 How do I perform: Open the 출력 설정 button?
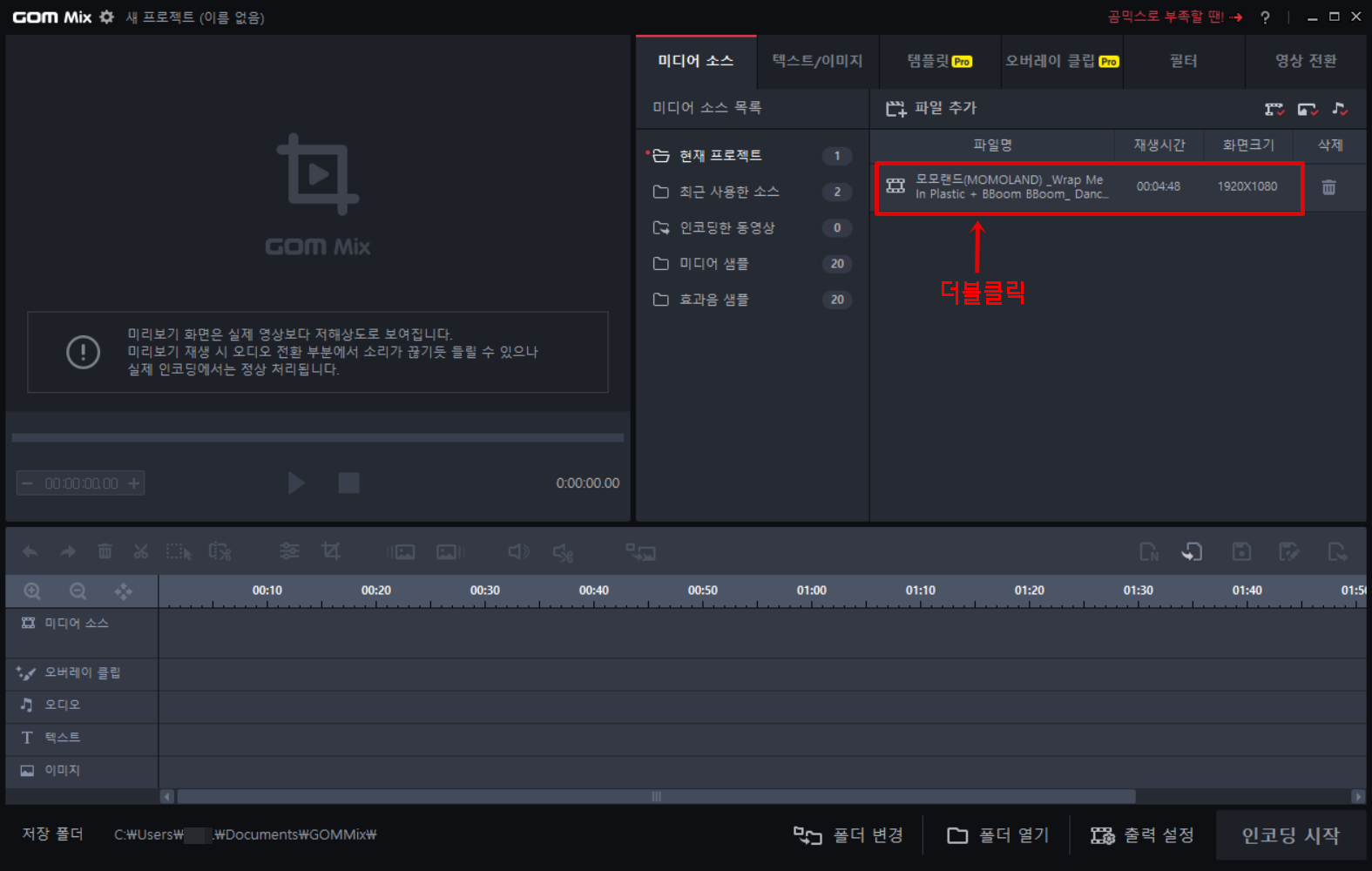[x=1142, y=835]
